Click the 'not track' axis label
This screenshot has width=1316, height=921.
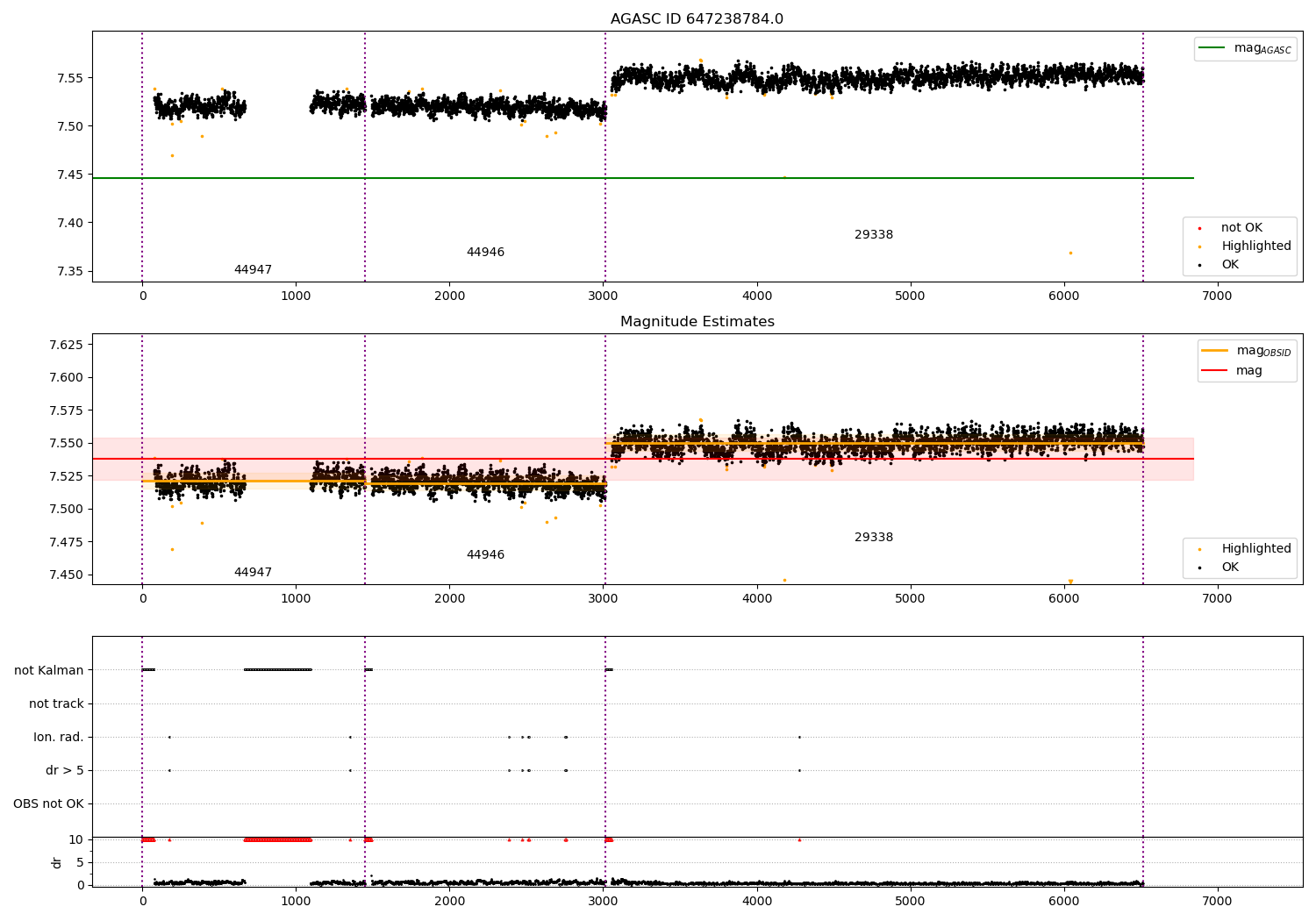[56, 703]
